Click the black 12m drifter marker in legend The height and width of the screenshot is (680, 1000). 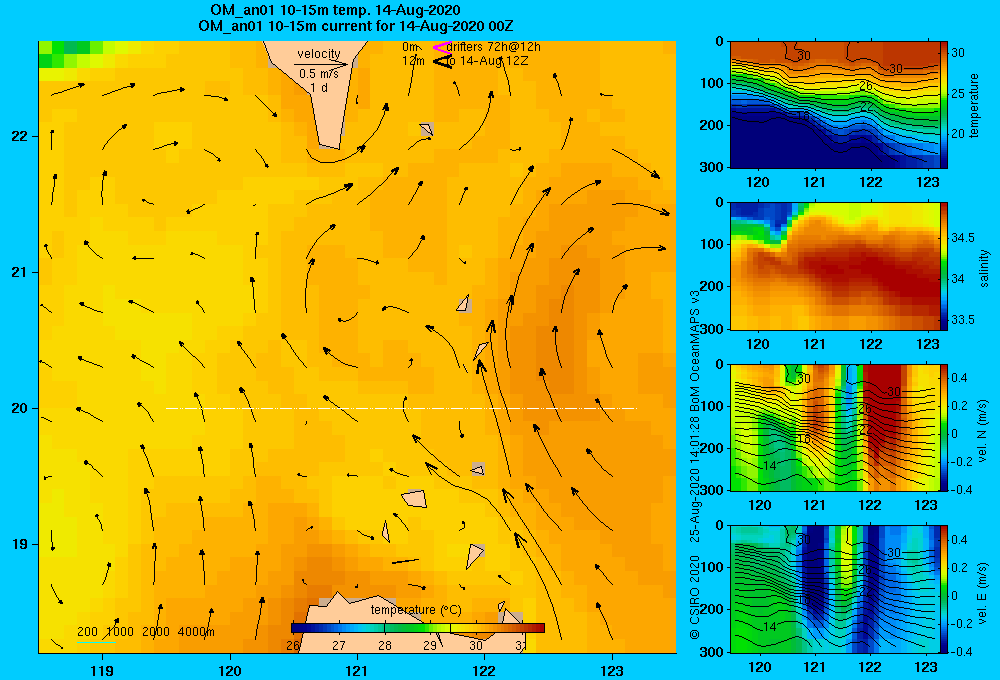[x=443, y=61]
